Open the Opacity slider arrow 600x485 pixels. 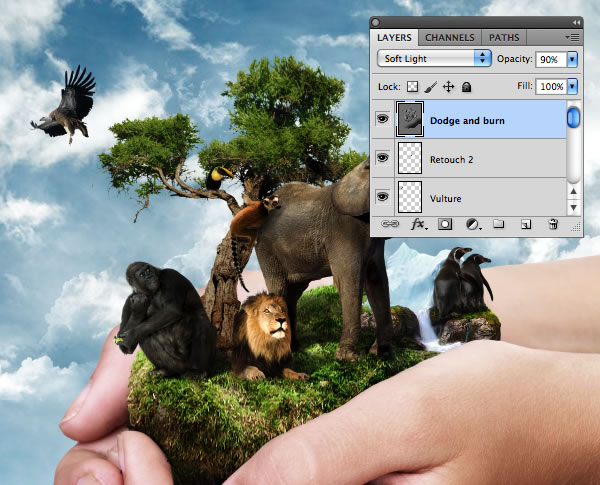point(572,59)
